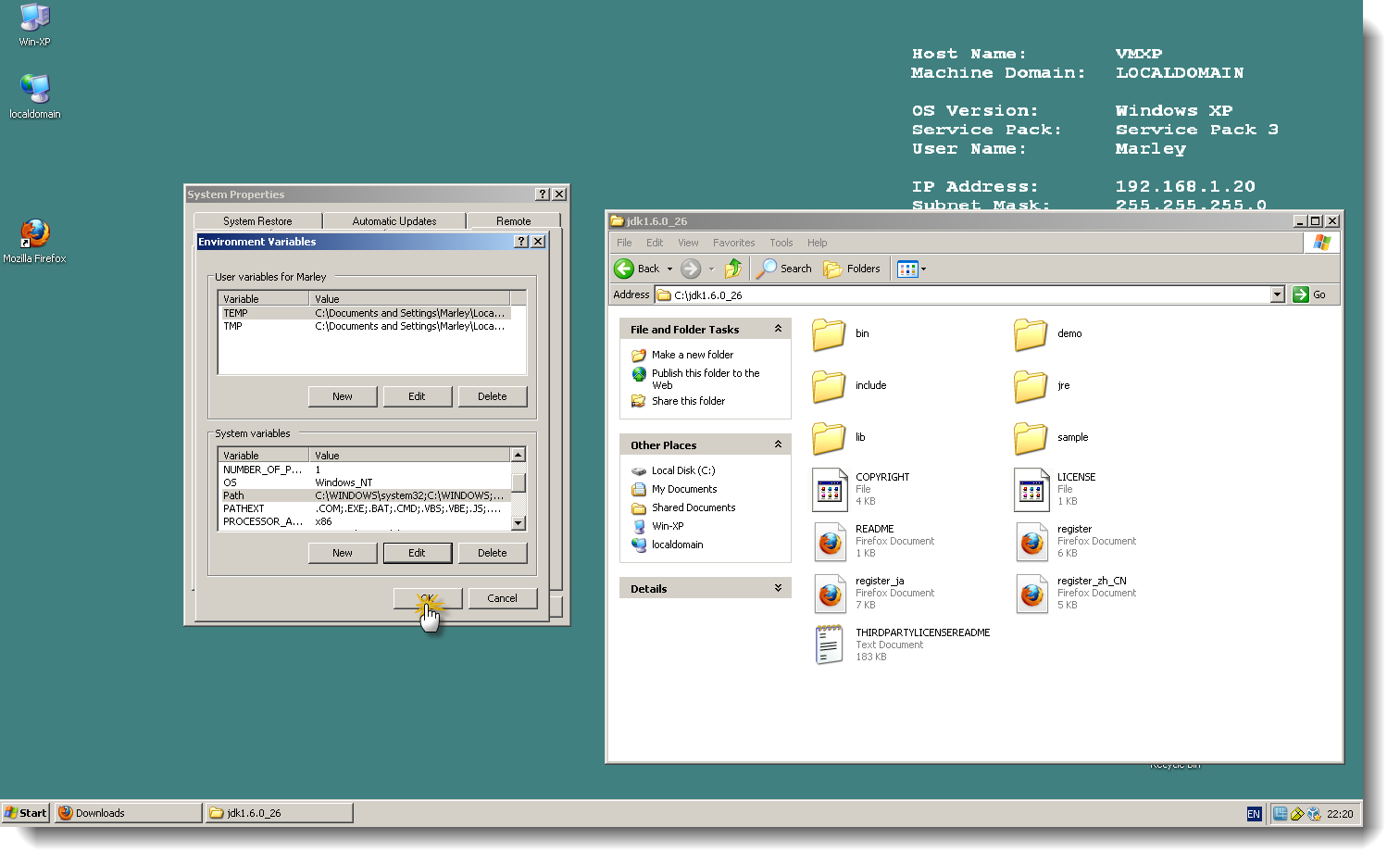
Task: Click the System variables scrollbar down arrow
Action: tap(518, 523)
